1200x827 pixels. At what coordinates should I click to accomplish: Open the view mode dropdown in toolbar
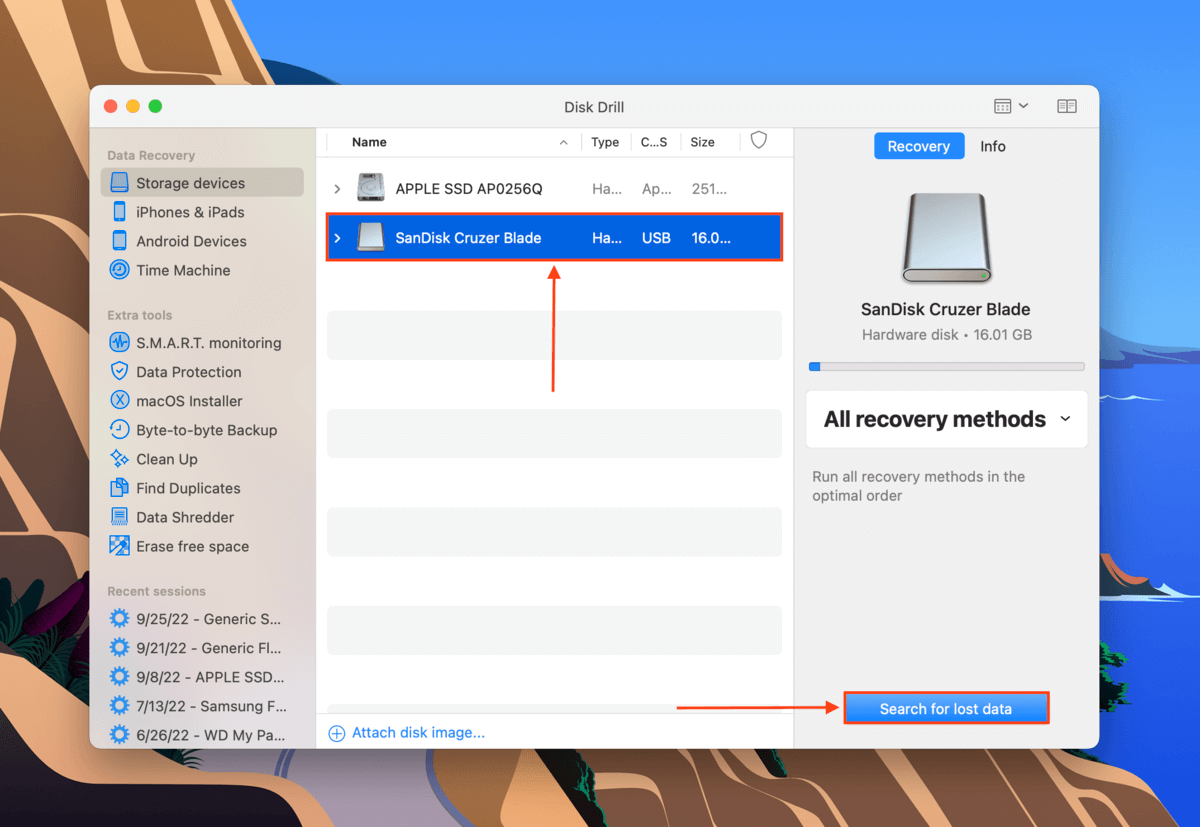click(1011, 106)
